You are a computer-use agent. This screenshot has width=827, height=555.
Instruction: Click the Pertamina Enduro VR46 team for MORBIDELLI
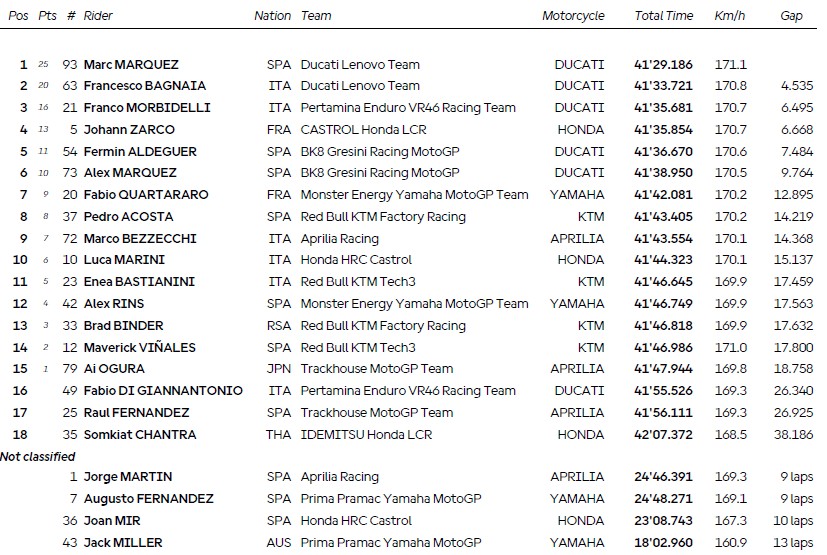pos(408,108)
